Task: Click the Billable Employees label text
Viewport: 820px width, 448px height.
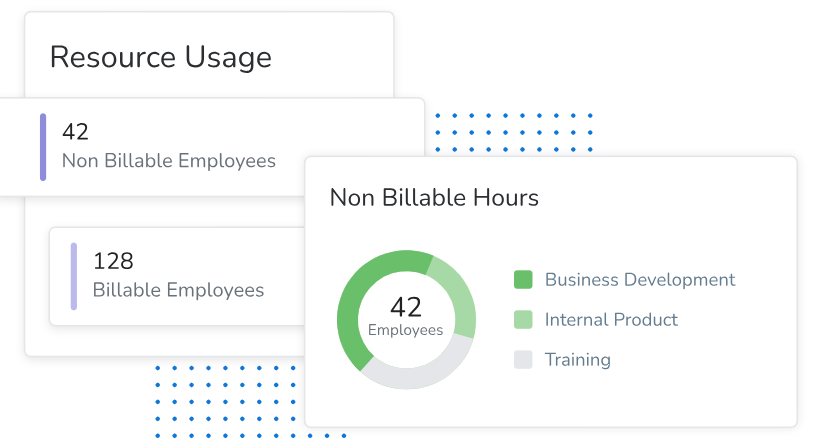Action: tap(178, 290)
